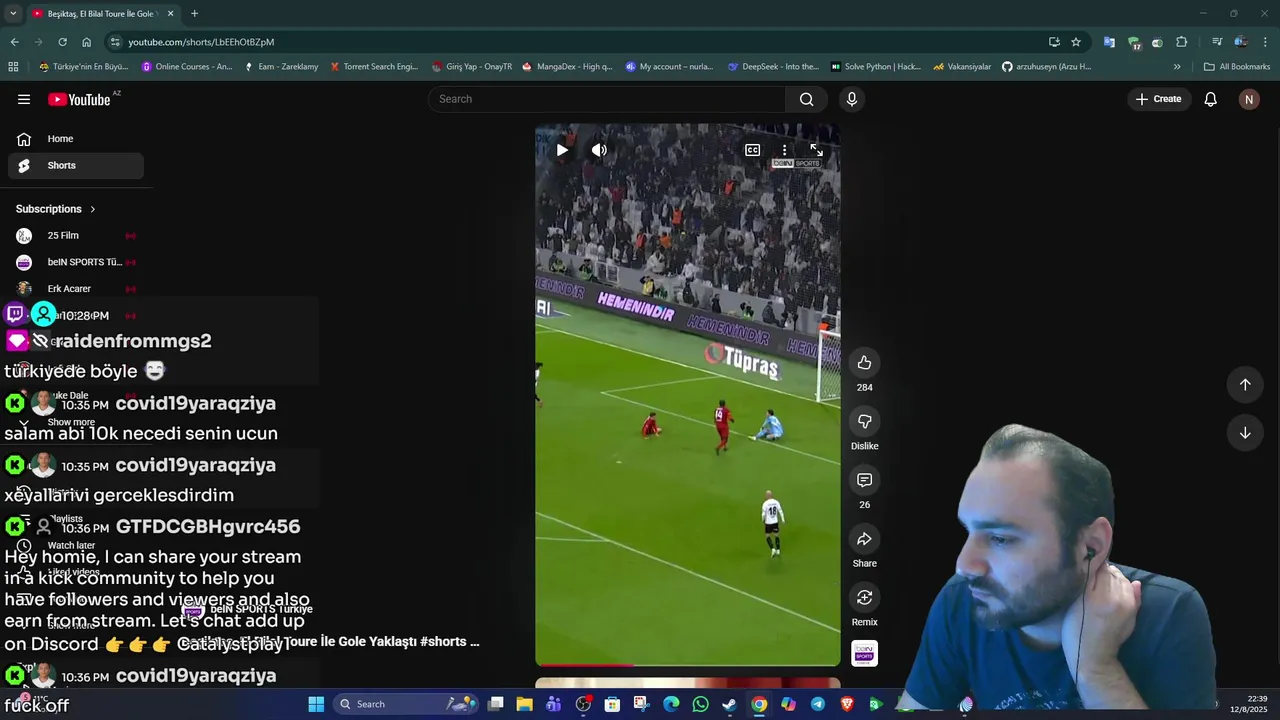The height and width of the screenshot is (720, 1280).
Task: Bookmark this page with star icon
Action: 1076,42
